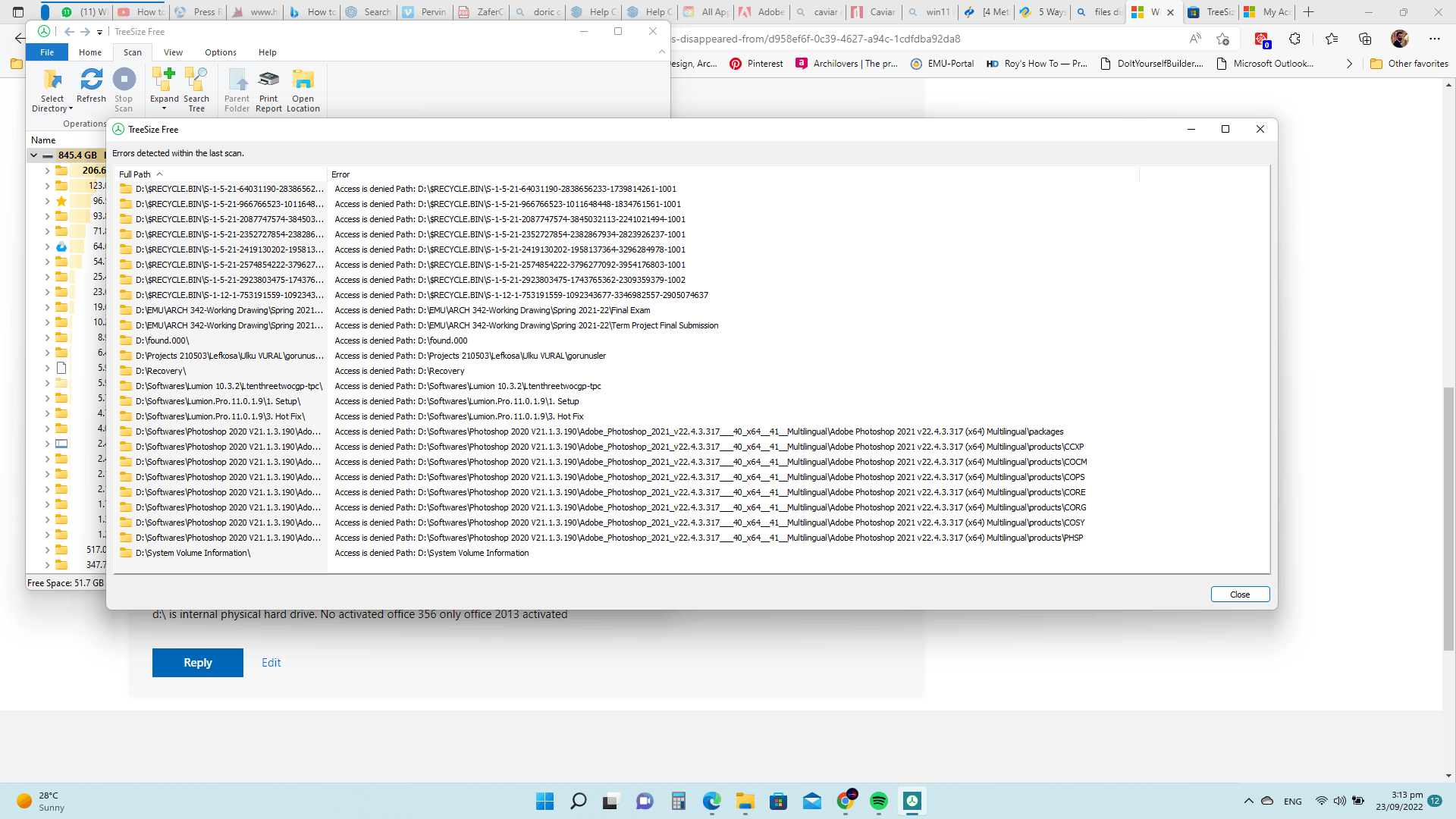Close the errors dialog with Close button
1456x819 pixels.
pyautogui.click(x=1240, y=595)
